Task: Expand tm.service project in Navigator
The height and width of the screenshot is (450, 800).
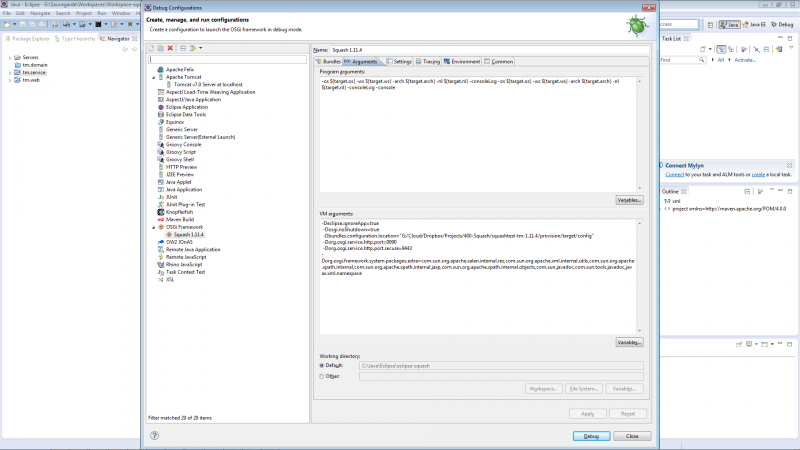Action: [10, 72]
